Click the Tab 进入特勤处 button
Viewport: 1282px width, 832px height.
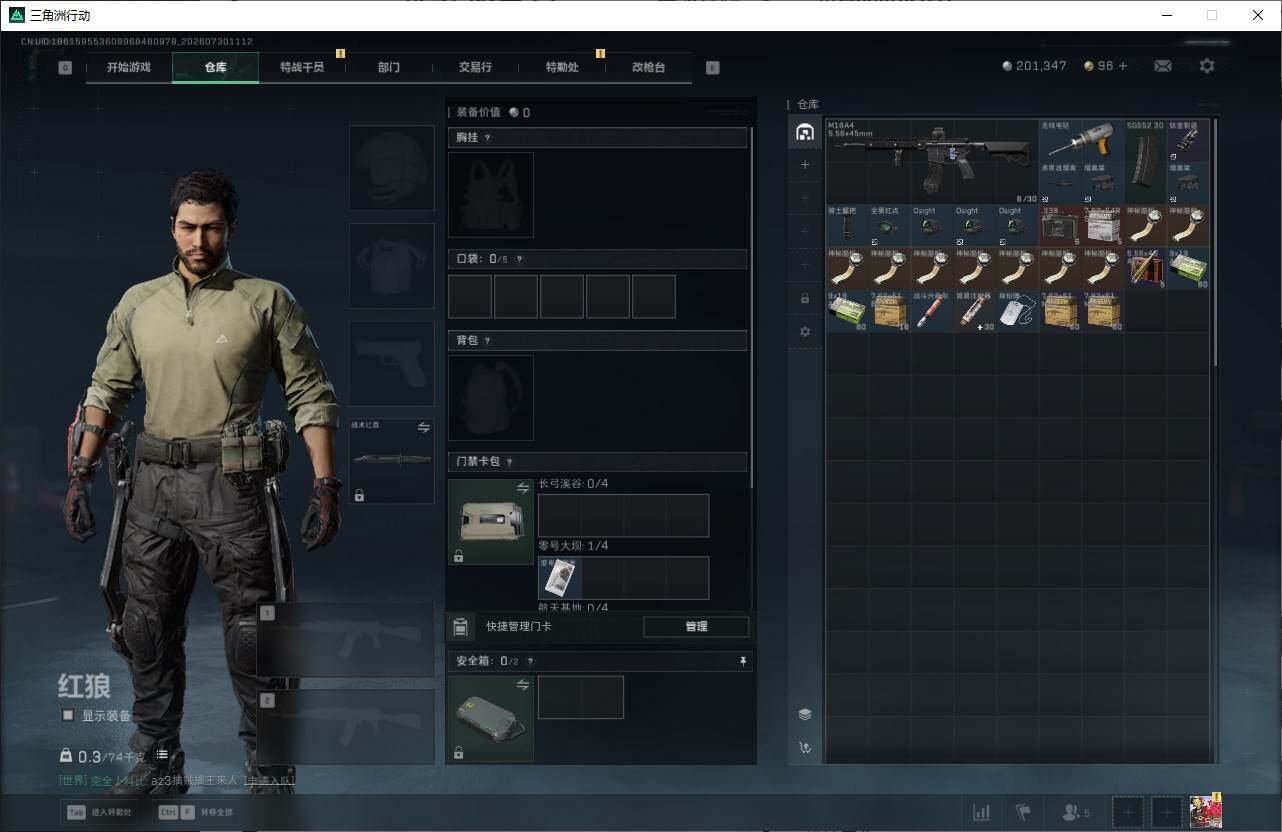tap(102, 813)
